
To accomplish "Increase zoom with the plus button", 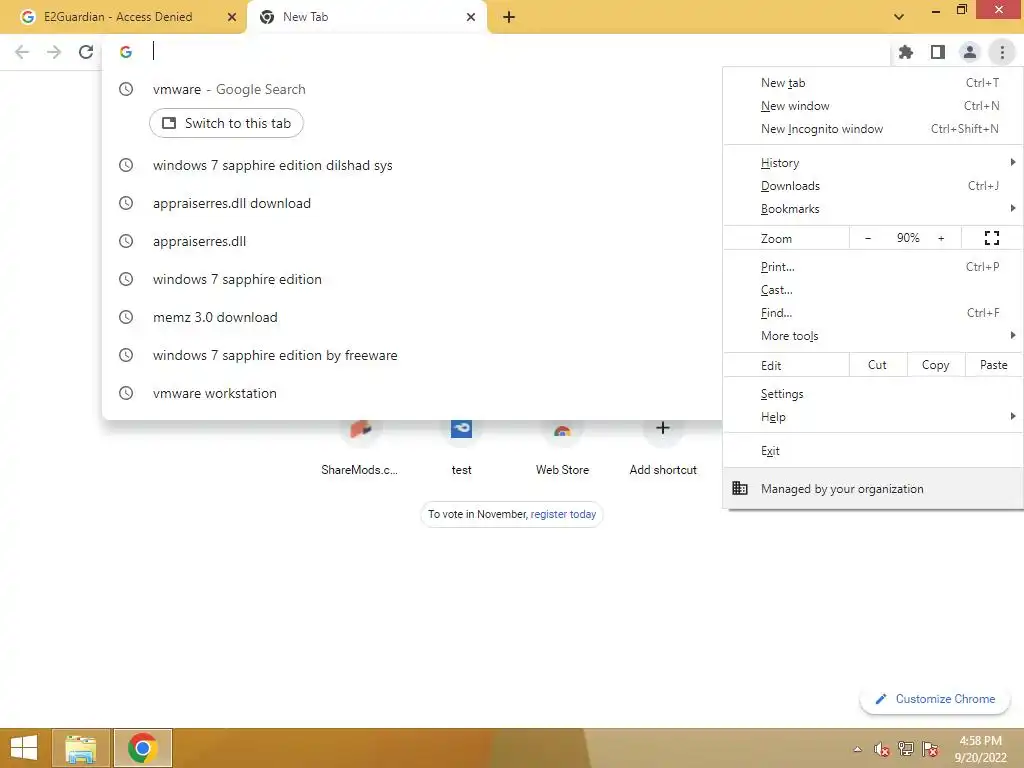I will click(941, 238).
